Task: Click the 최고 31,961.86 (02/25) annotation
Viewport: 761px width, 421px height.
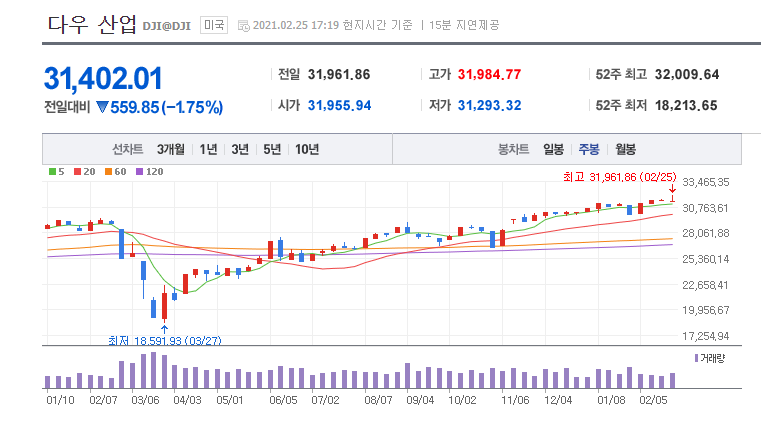Action: 619,177
